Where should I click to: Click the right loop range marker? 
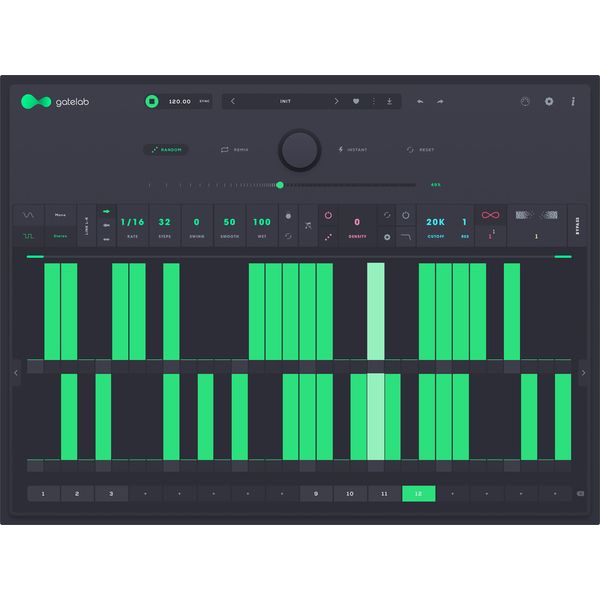[563, 257]
